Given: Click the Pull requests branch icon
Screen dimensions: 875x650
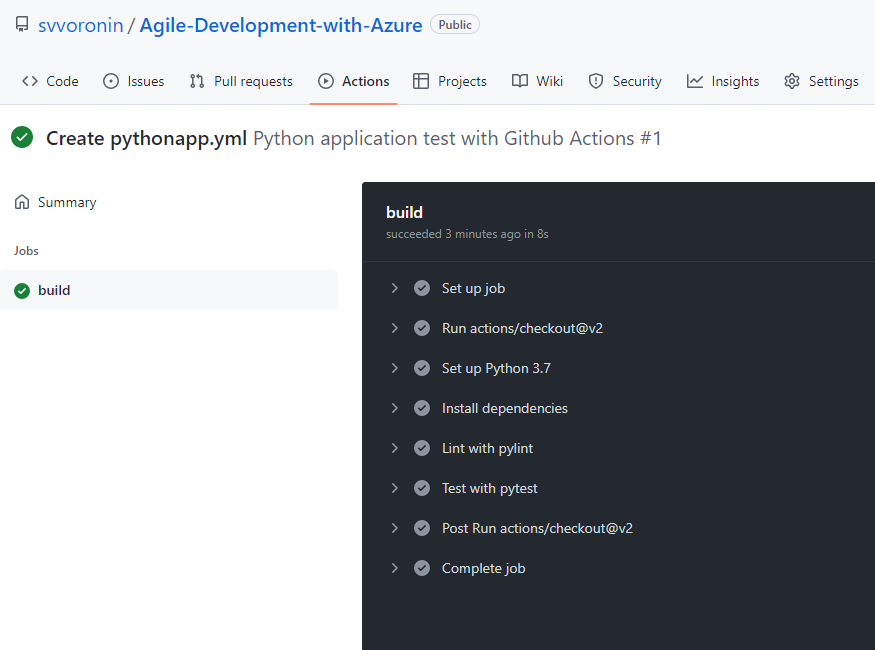Looking at the screenshot, I should point(196,81).
